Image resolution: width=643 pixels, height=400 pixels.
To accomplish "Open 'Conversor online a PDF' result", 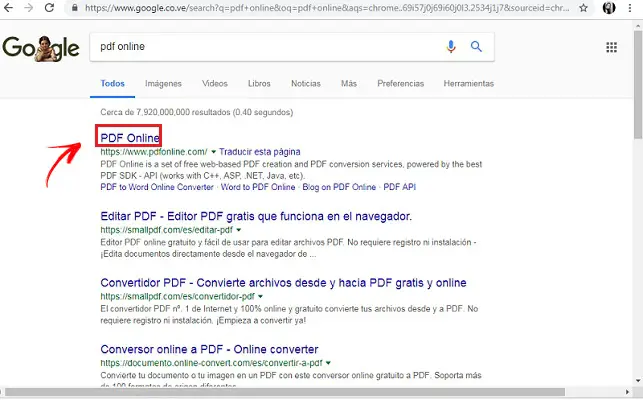I will click(x=209, y=349).
